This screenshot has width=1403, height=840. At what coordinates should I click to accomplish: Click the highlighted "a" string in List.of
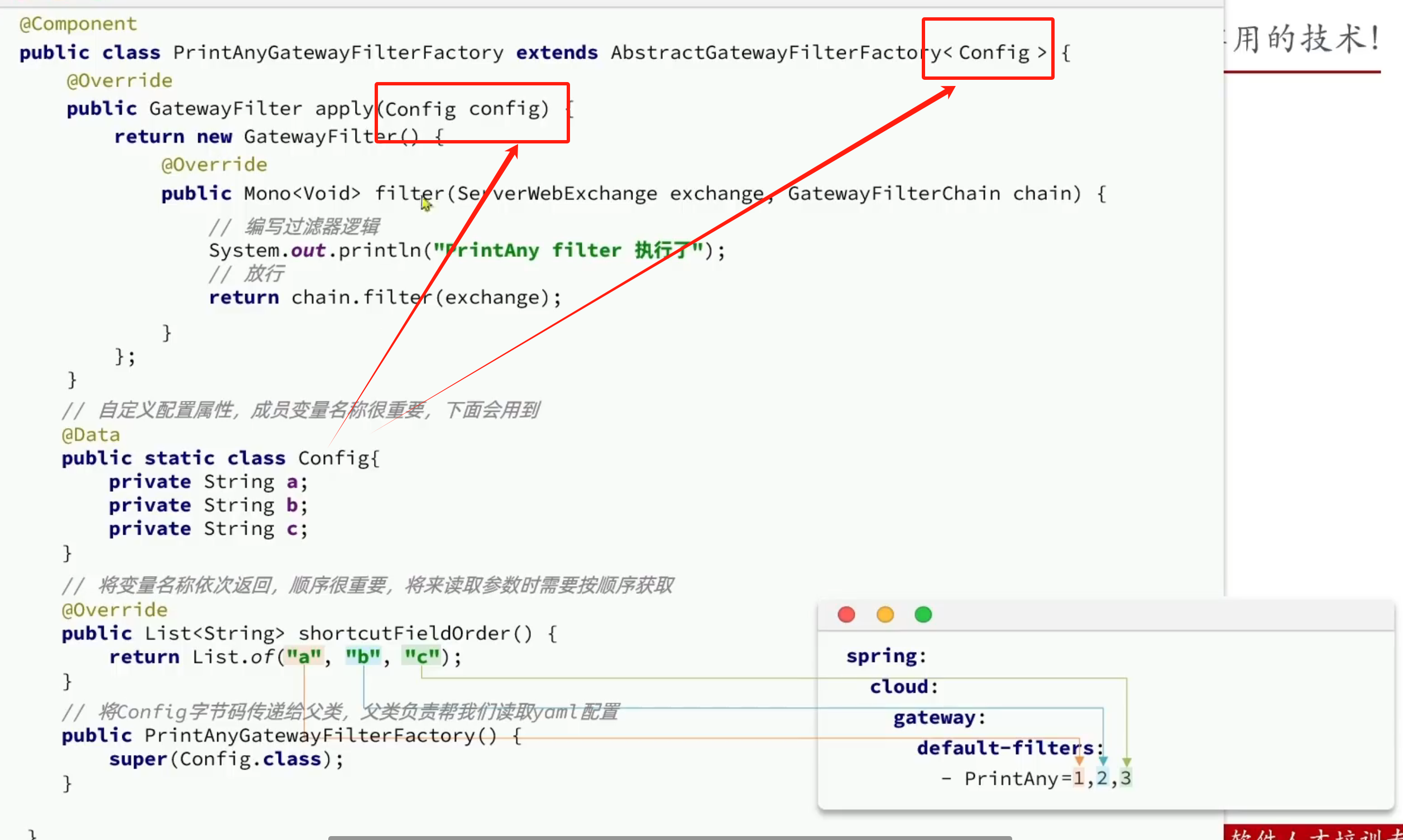[x=304, y=656]
